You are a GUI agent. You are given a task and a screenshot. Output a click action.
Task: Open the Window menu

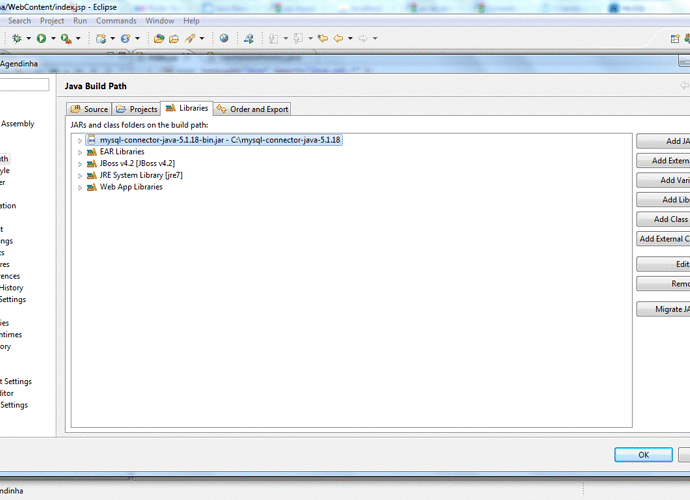point(160,21)
